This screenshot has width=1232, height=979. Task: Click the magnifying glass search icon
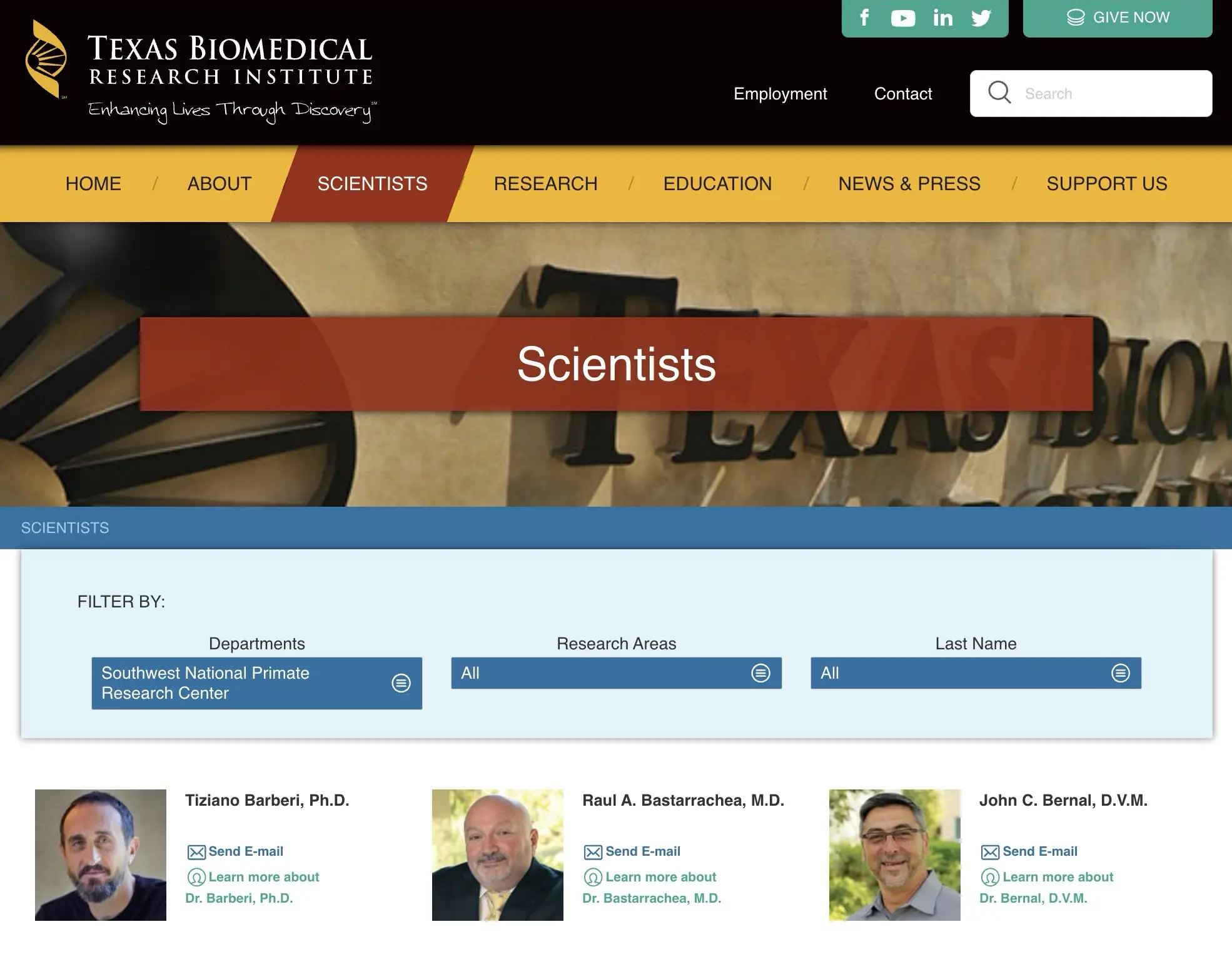click(999, 93)
